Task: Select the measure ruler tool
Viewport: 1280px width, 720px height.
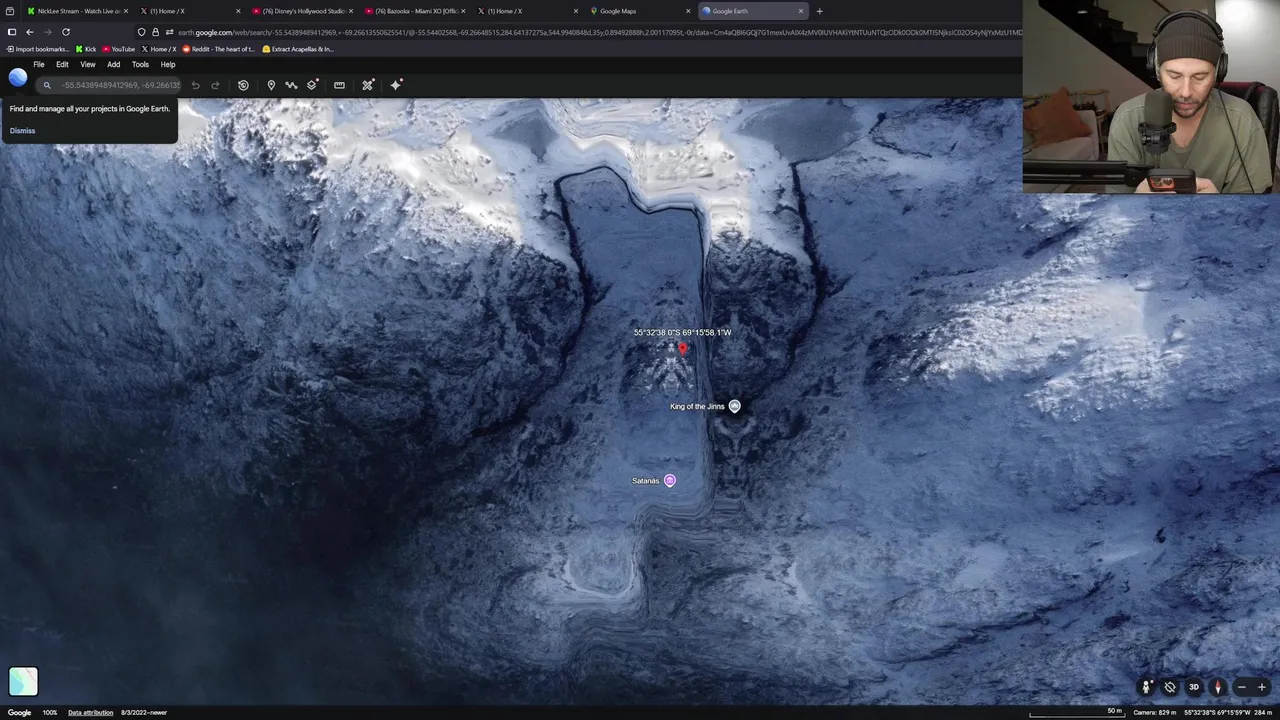Action: pos(339,85)
